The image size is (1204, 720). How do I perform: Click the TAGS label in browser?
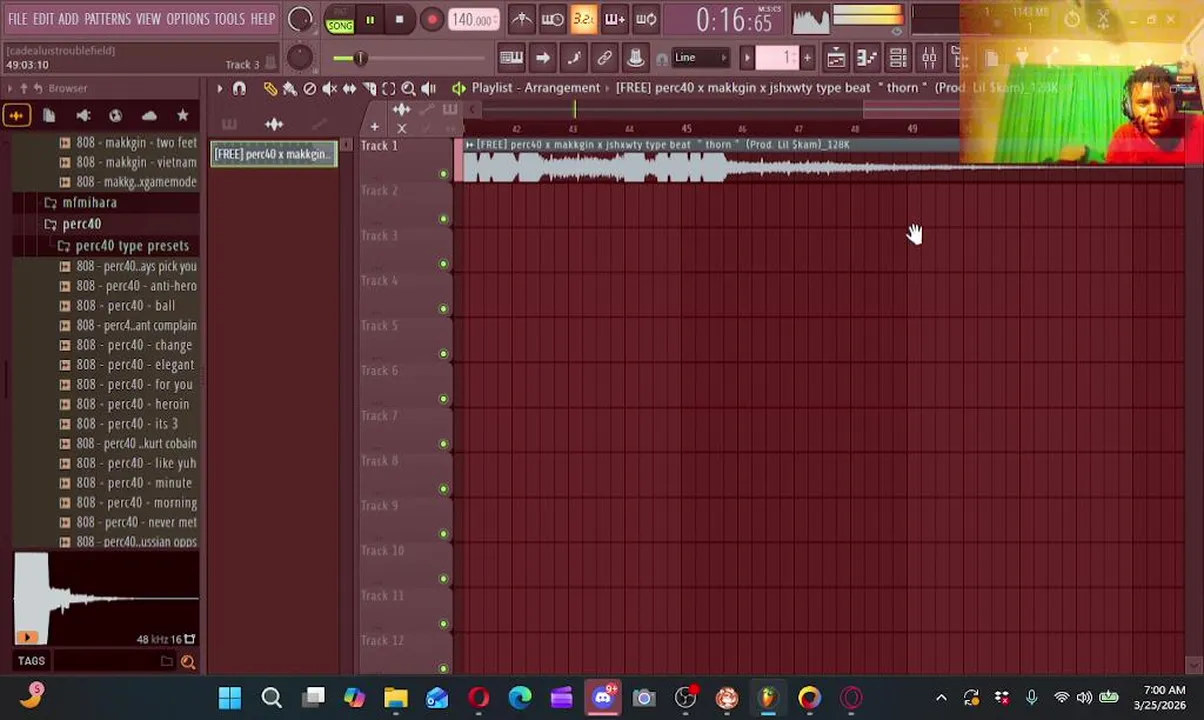[x=31, y=661]
